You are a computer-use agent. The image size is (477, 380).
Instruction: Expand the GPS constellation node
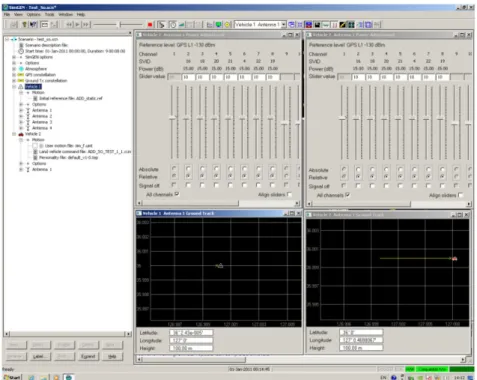tap(14, 75)
